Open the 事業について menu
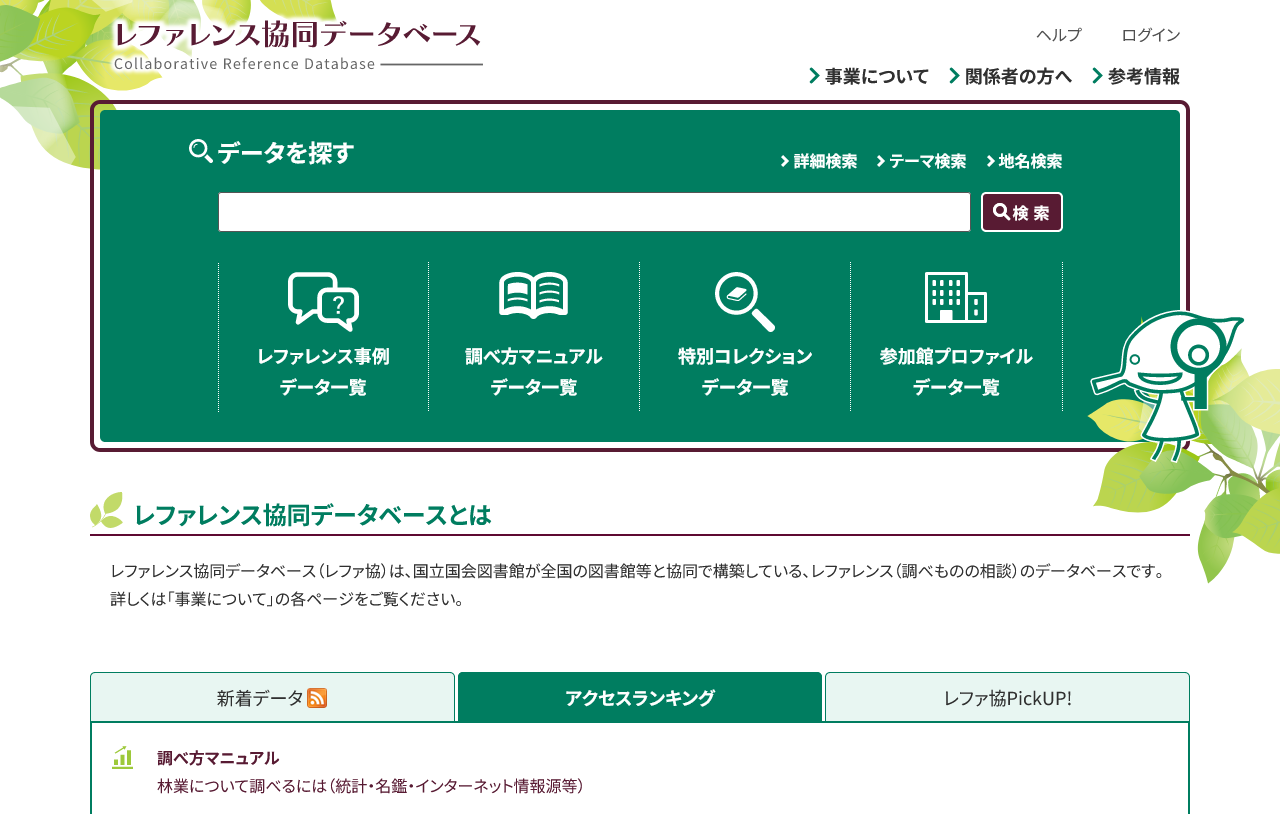 (869, 76)
